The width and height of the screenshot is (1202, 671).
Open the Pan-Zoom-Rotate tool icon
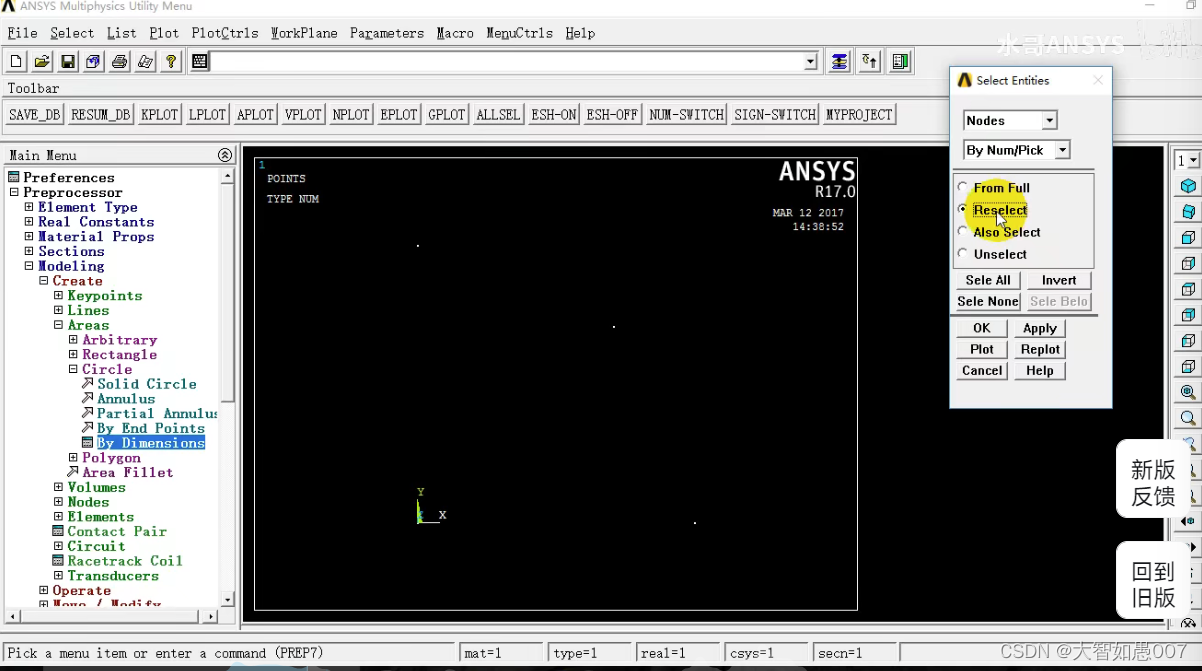coord(94,62)
